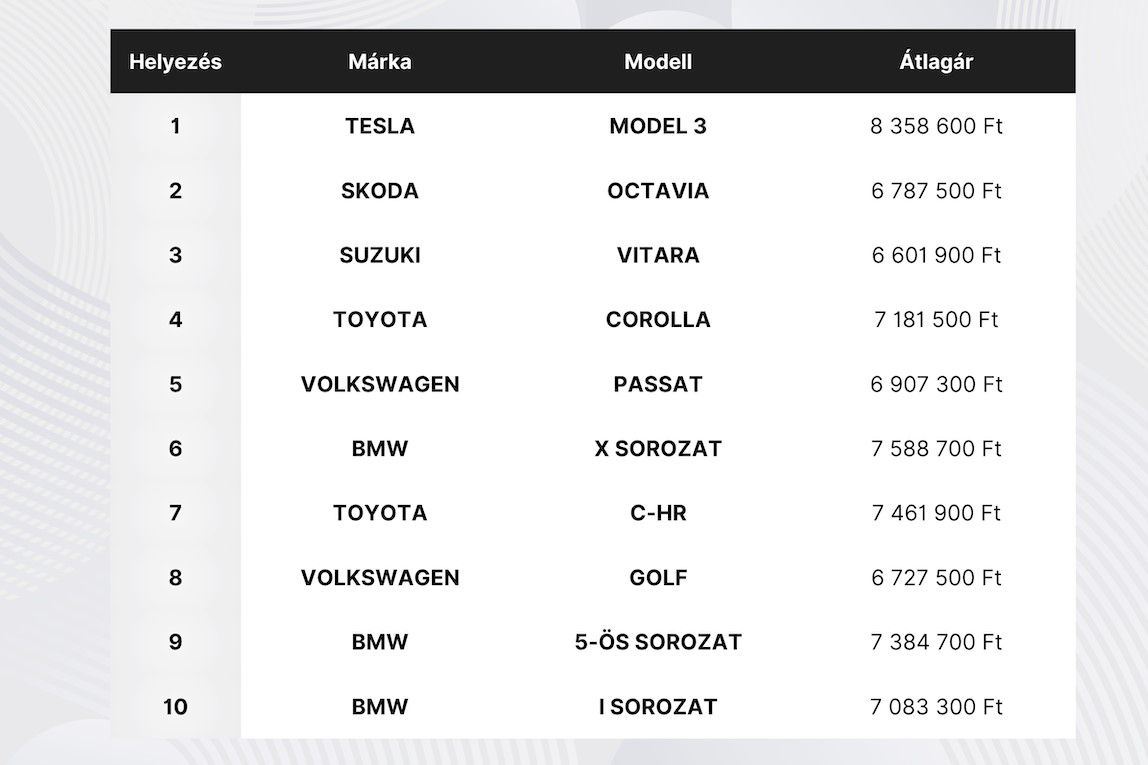
Task: Click rank number 10 cell
Action: [175, 707]
